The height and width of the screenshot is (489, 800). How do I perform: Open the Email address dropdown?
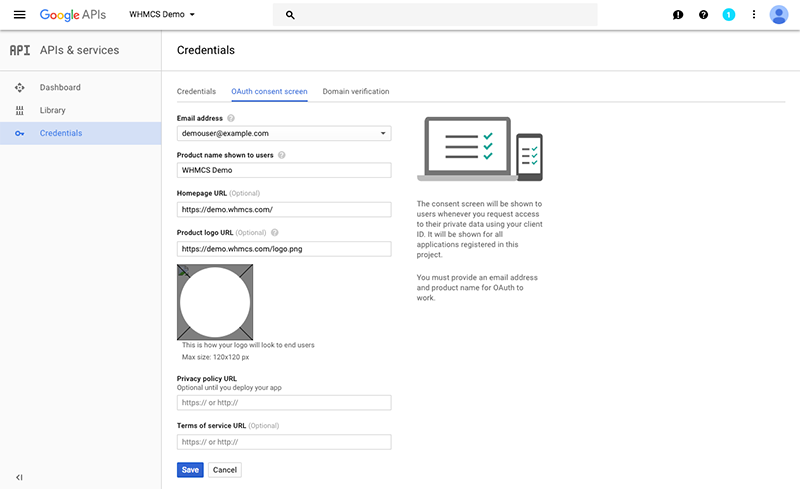(x=284, y=133)
